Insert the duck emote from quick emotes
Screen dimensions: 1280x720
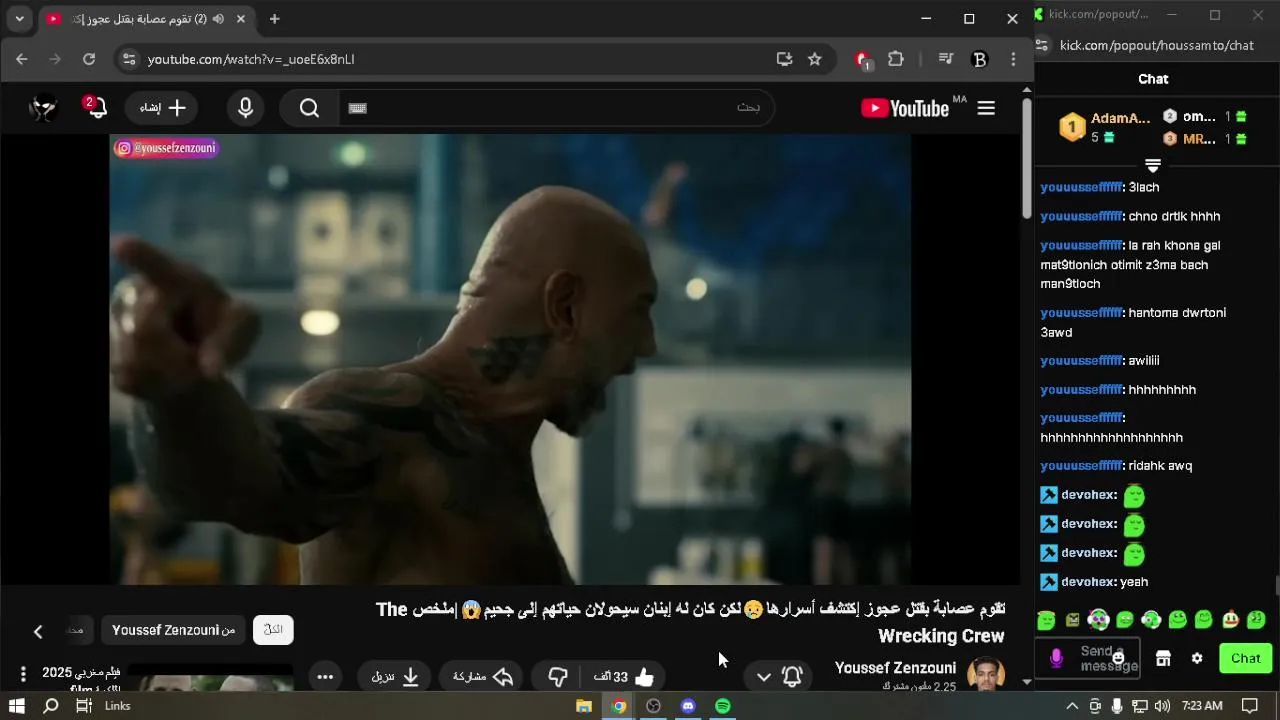click(1230, 620)
